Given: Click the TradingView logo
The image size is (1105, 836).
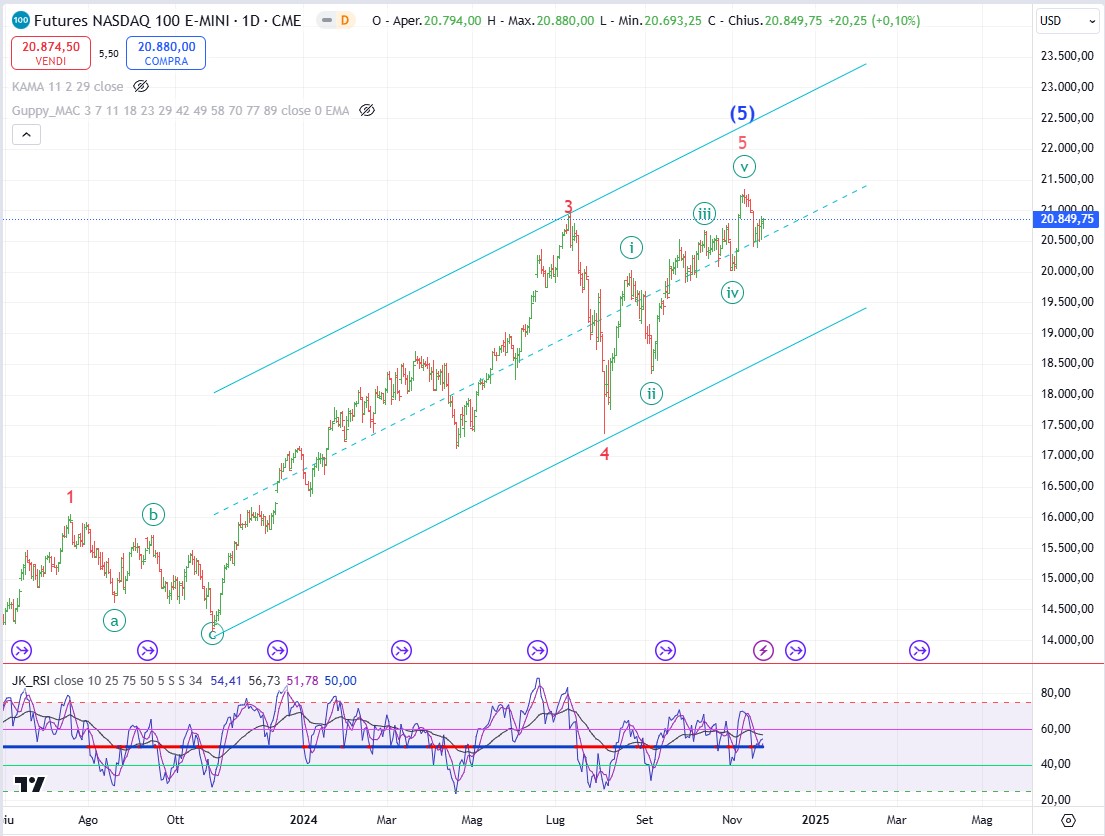Looking at the screenshot, I should pos(30,784).
